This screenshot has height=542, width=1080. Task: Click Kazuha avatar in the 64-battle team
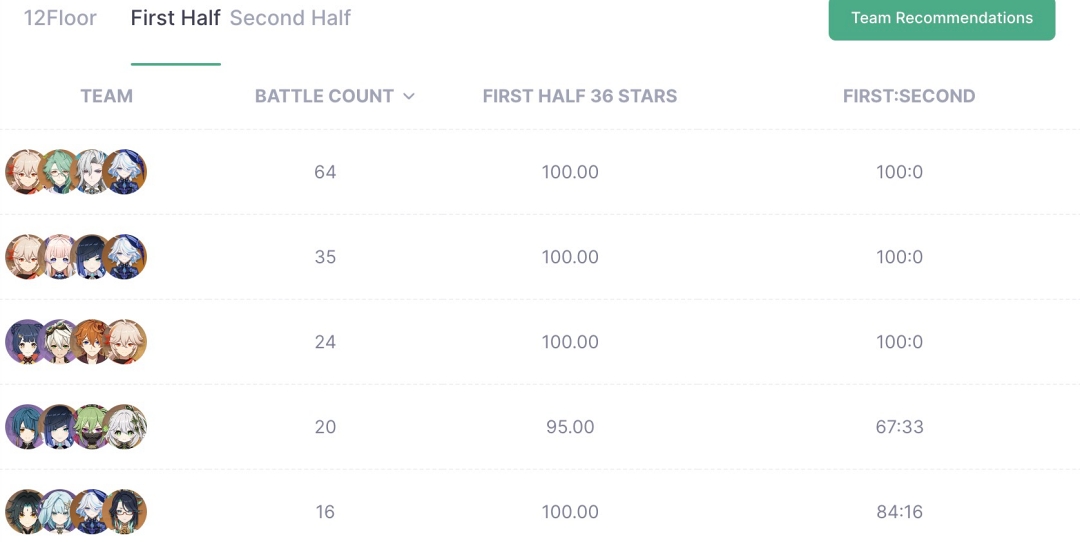(x=25, y=171)
